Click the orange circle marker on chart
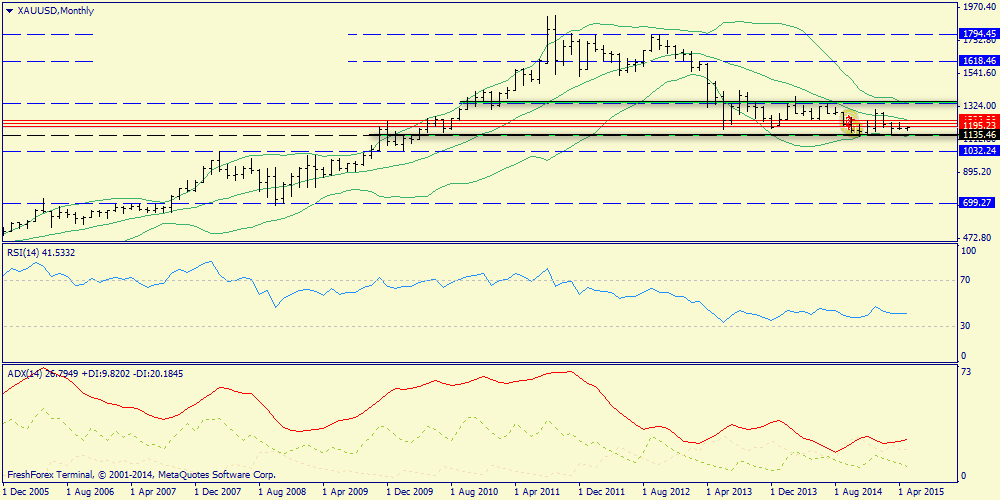Image resolution: width=1000 pixels, height=500 pixels. tap(852, 125)
